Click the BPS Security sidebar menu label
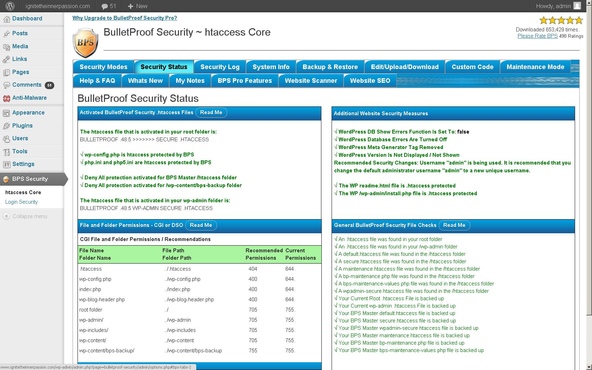Image resolution: width=592 pixels, height=370 pixels. click(x=30, y=179)
